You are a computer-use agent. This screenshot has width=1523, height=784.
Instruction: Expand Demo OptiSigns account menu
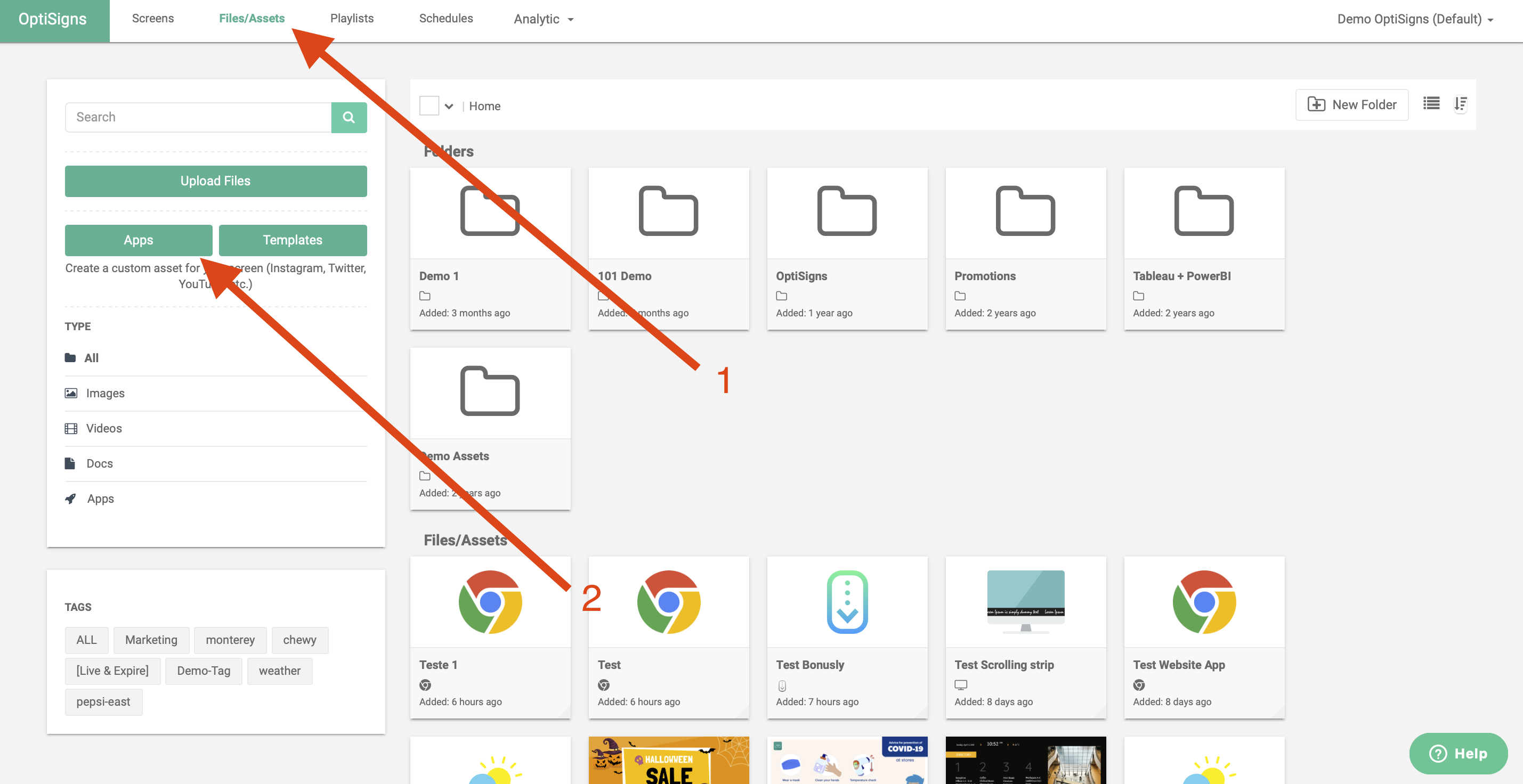click(x=1415, y=19)
